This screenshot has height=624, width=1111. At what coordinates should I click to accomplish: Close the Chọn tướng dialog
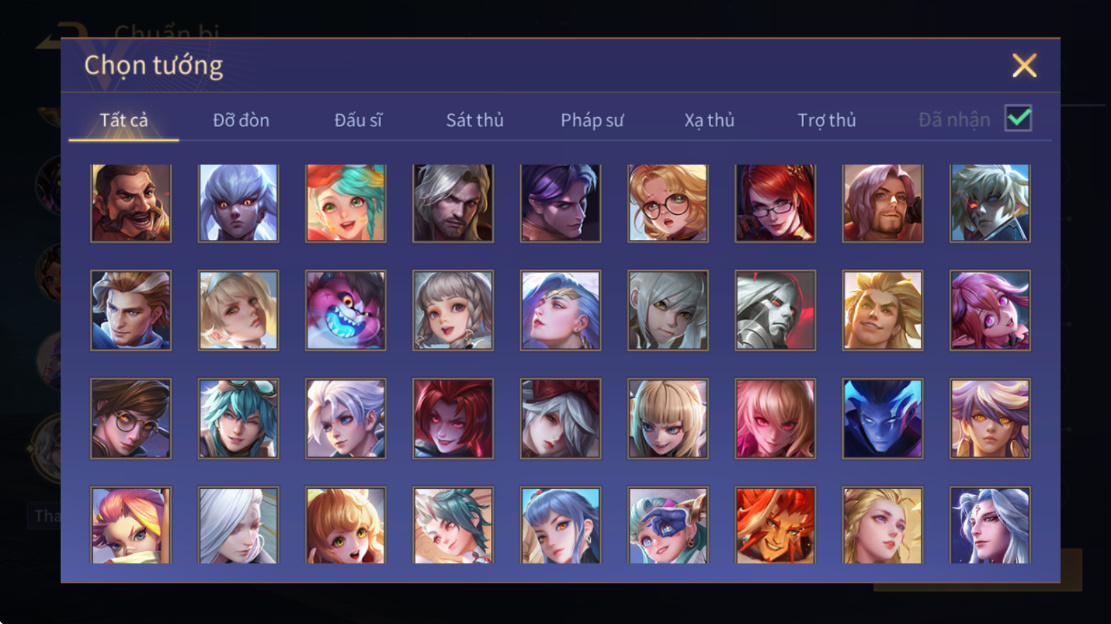coord(1025,66)
